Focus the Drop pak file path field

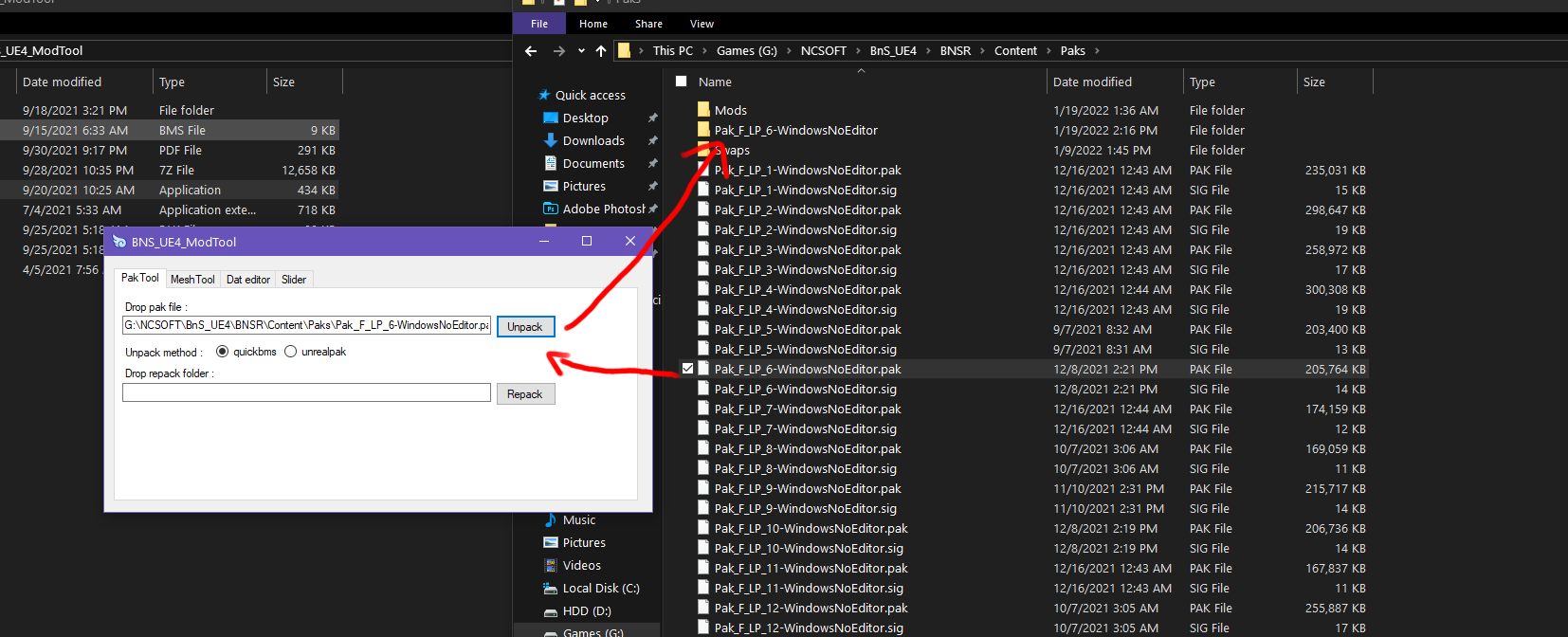(306, 325)
